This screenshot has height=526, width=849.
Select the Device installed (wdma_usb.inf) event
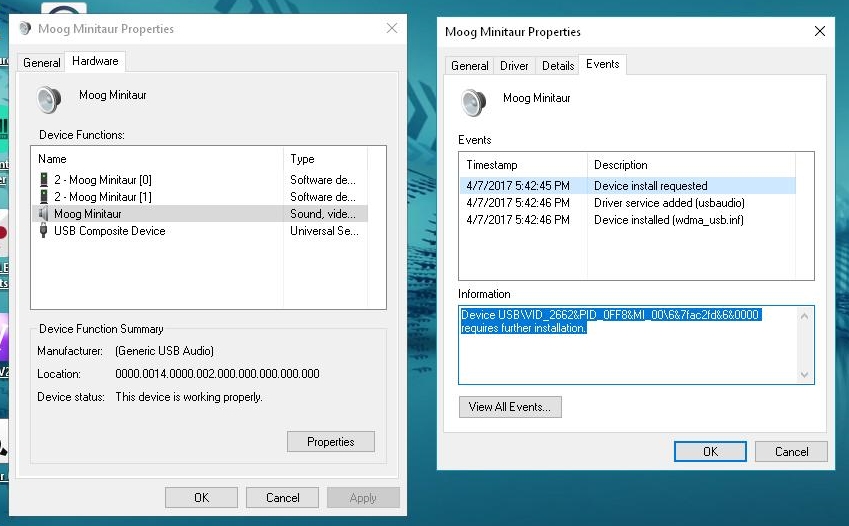click(668, 220)
